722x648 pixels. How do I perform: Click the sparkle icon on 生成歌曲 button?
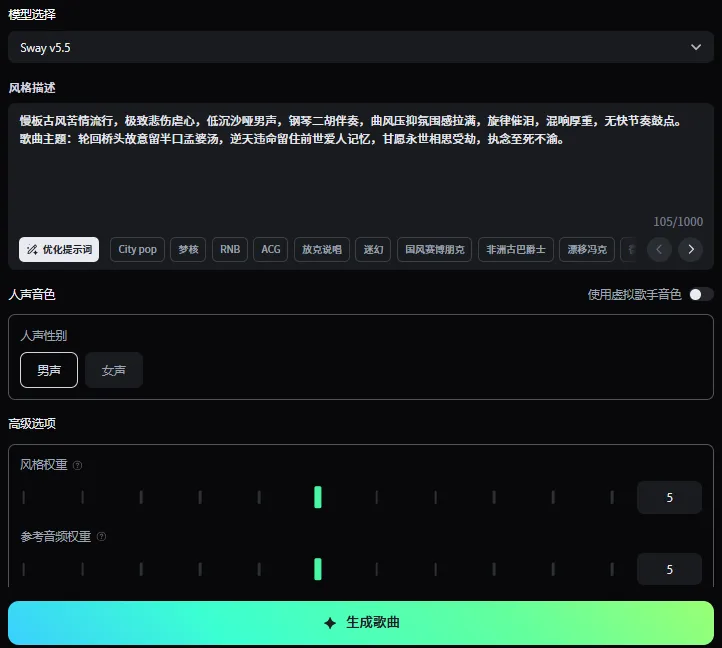coord(330,623)
